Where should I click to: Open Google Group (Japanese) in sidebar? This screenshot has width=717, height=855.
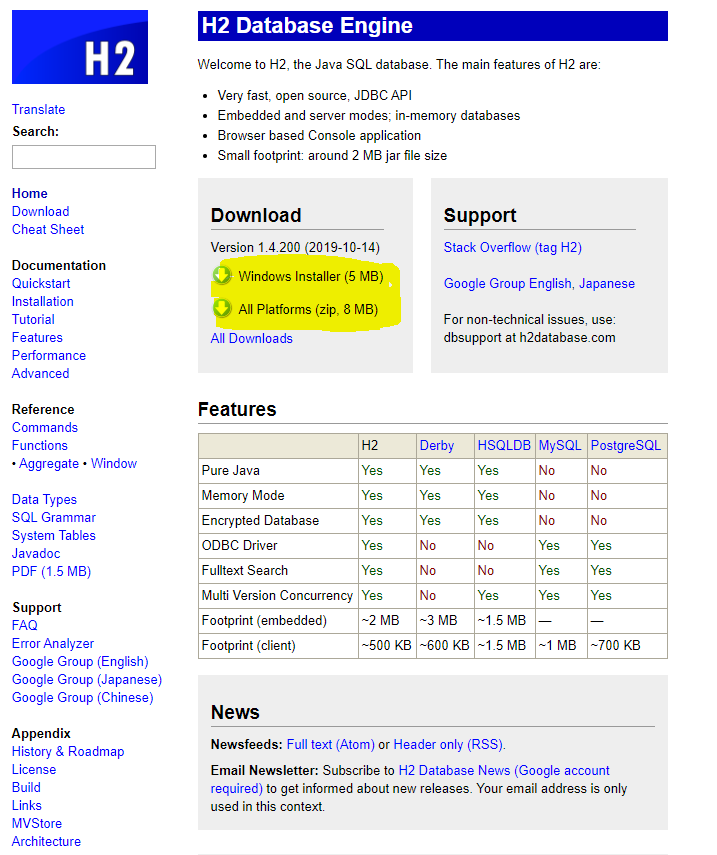pos(87,679)
